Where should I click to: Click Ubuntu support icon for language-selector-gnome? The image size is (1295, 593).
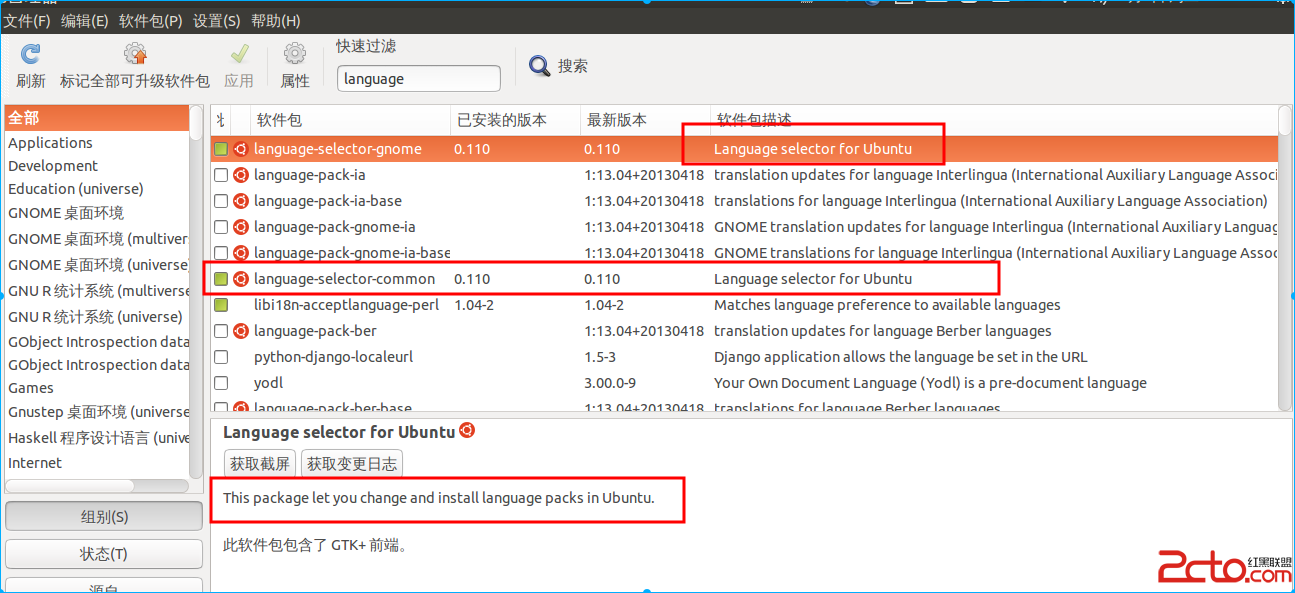241,149
